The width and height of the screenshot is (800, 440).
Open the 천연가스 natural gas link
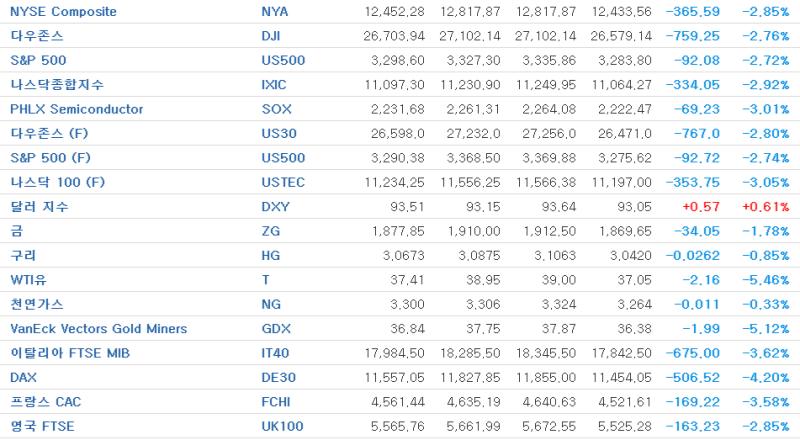[37, 304]
